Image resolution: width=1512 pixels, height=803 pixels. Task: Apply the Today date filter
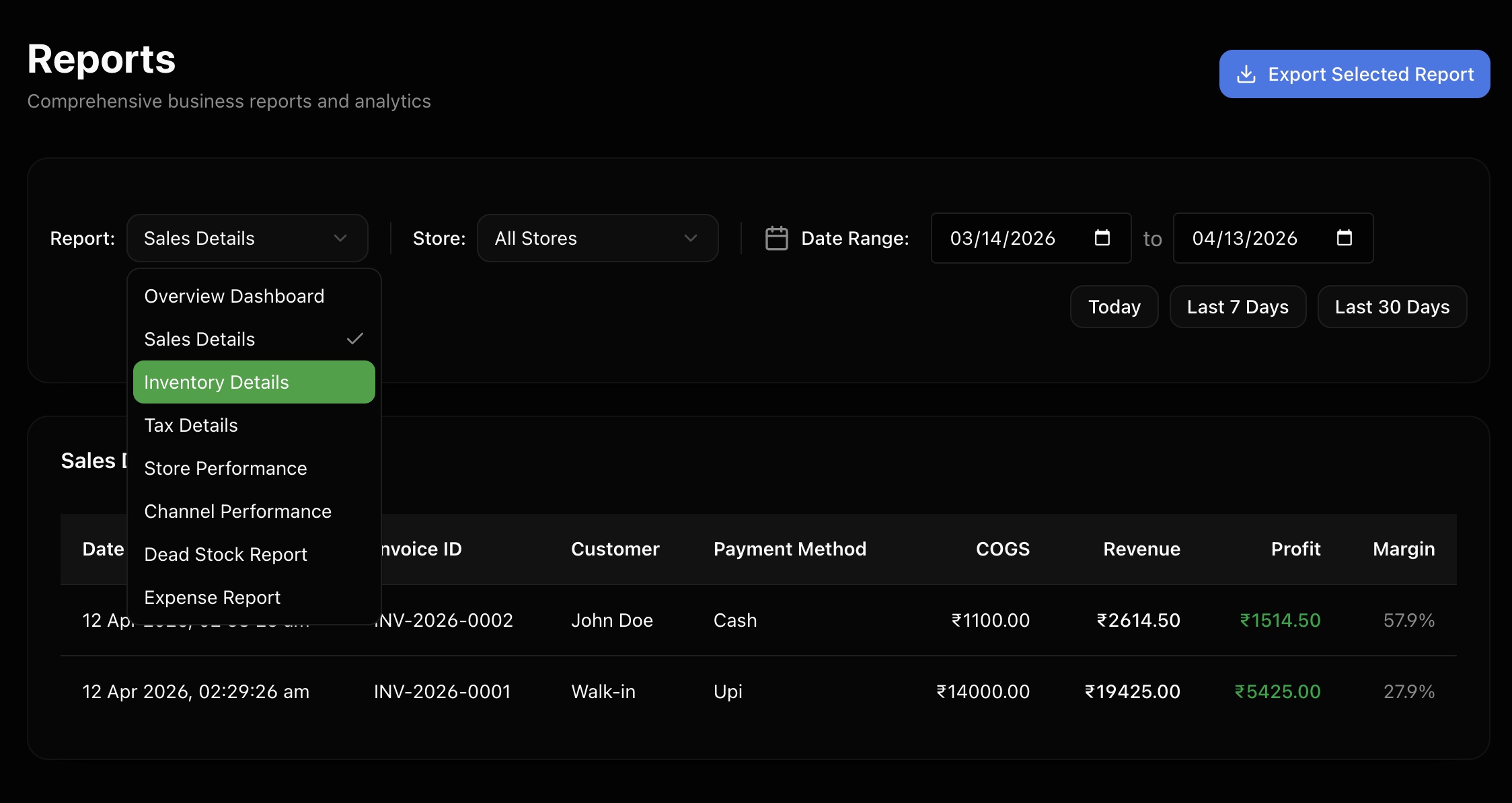(x=1114, y=307)
